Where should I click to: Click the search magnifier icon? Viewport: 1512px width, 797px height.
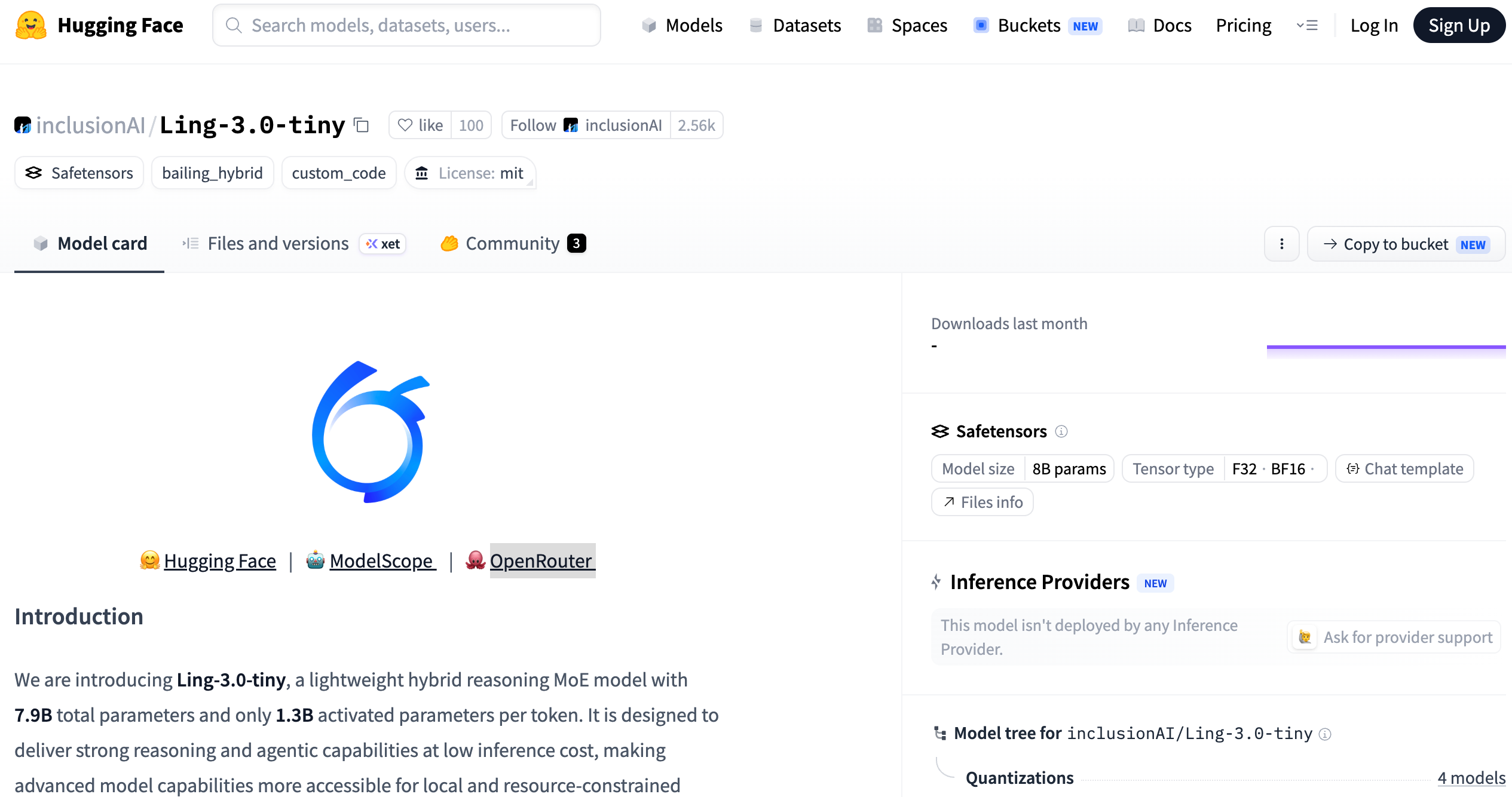pyautogui.click(x=234, y=25)
